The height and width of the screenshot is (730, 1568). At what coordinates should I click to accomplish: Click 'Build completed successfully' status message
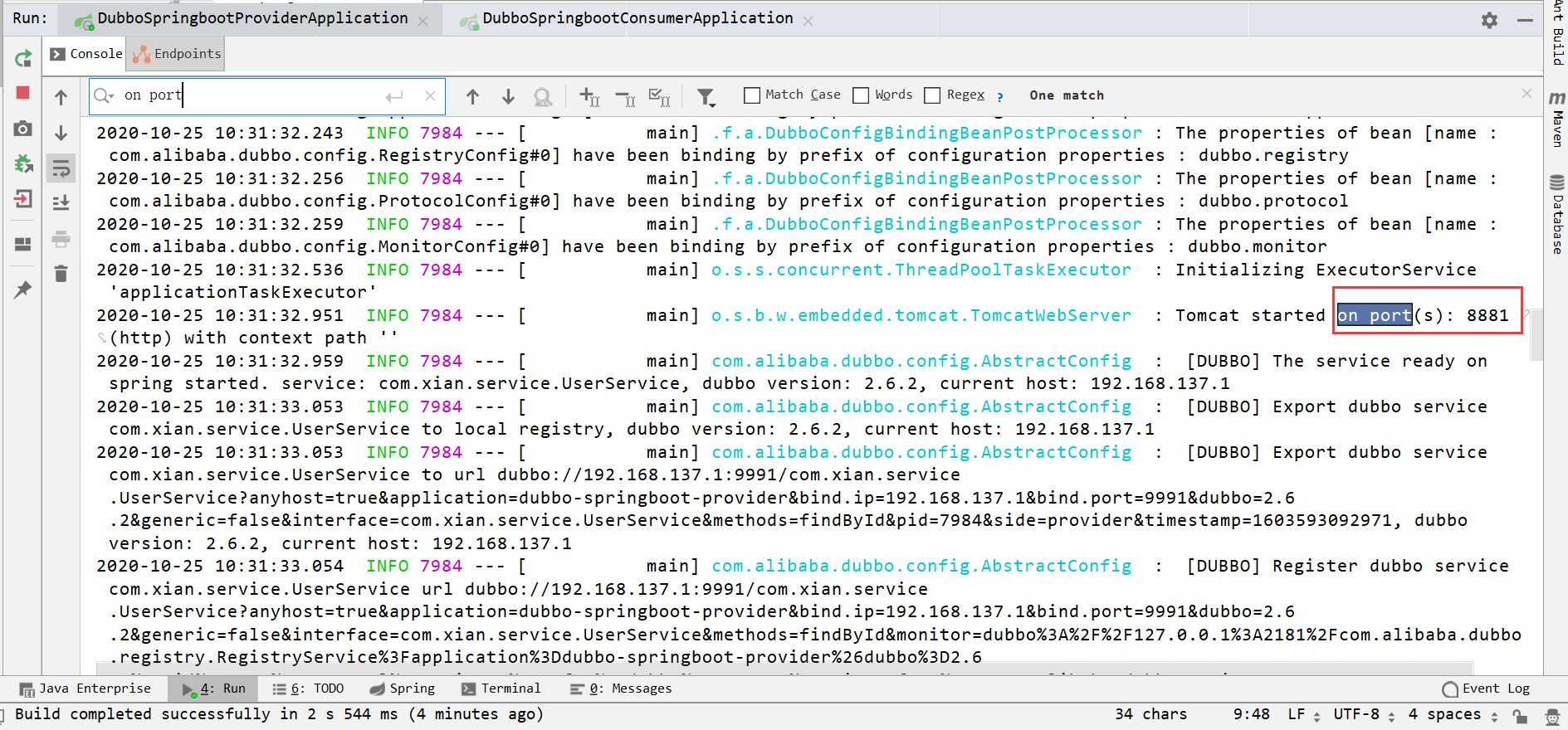279,714
